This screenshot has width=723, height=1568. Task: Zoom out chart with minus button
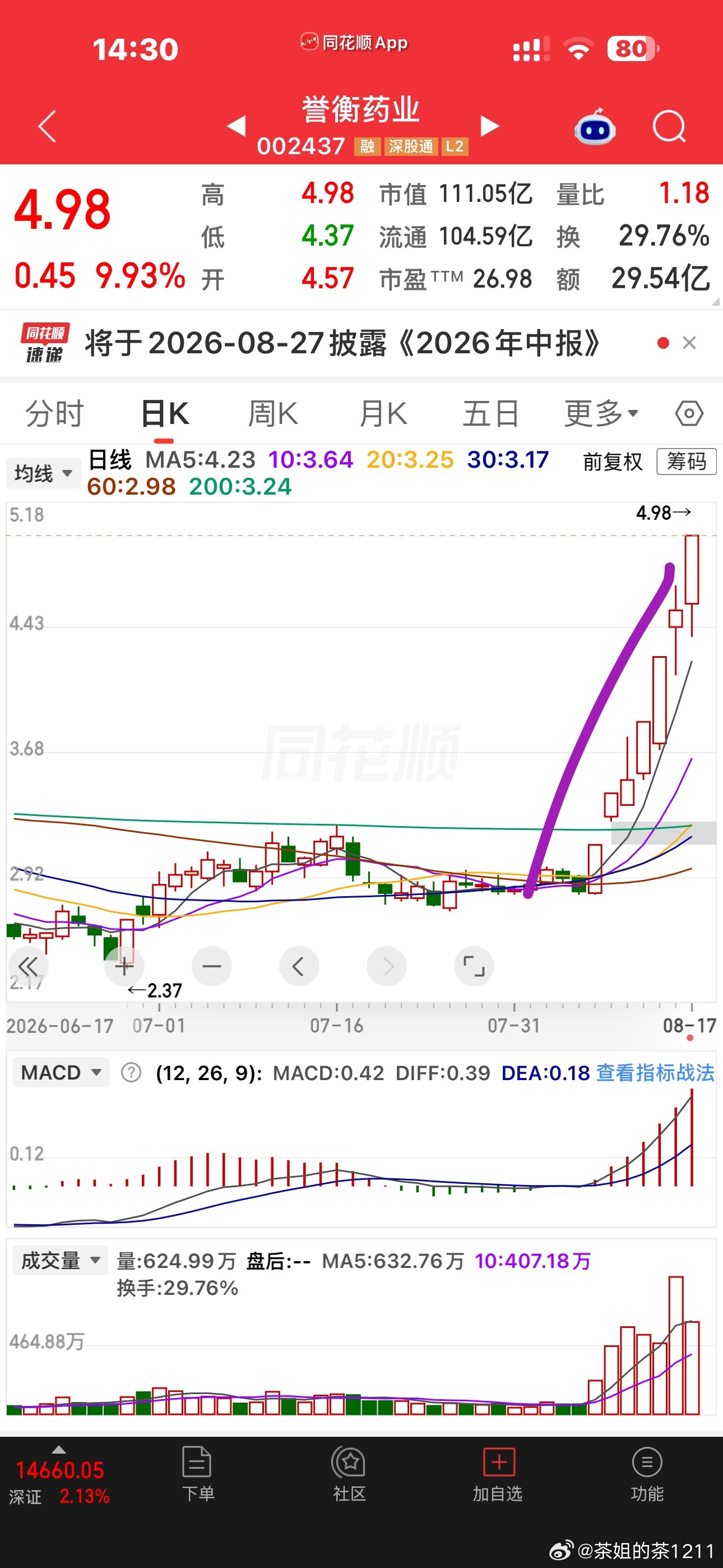[212, 966]
